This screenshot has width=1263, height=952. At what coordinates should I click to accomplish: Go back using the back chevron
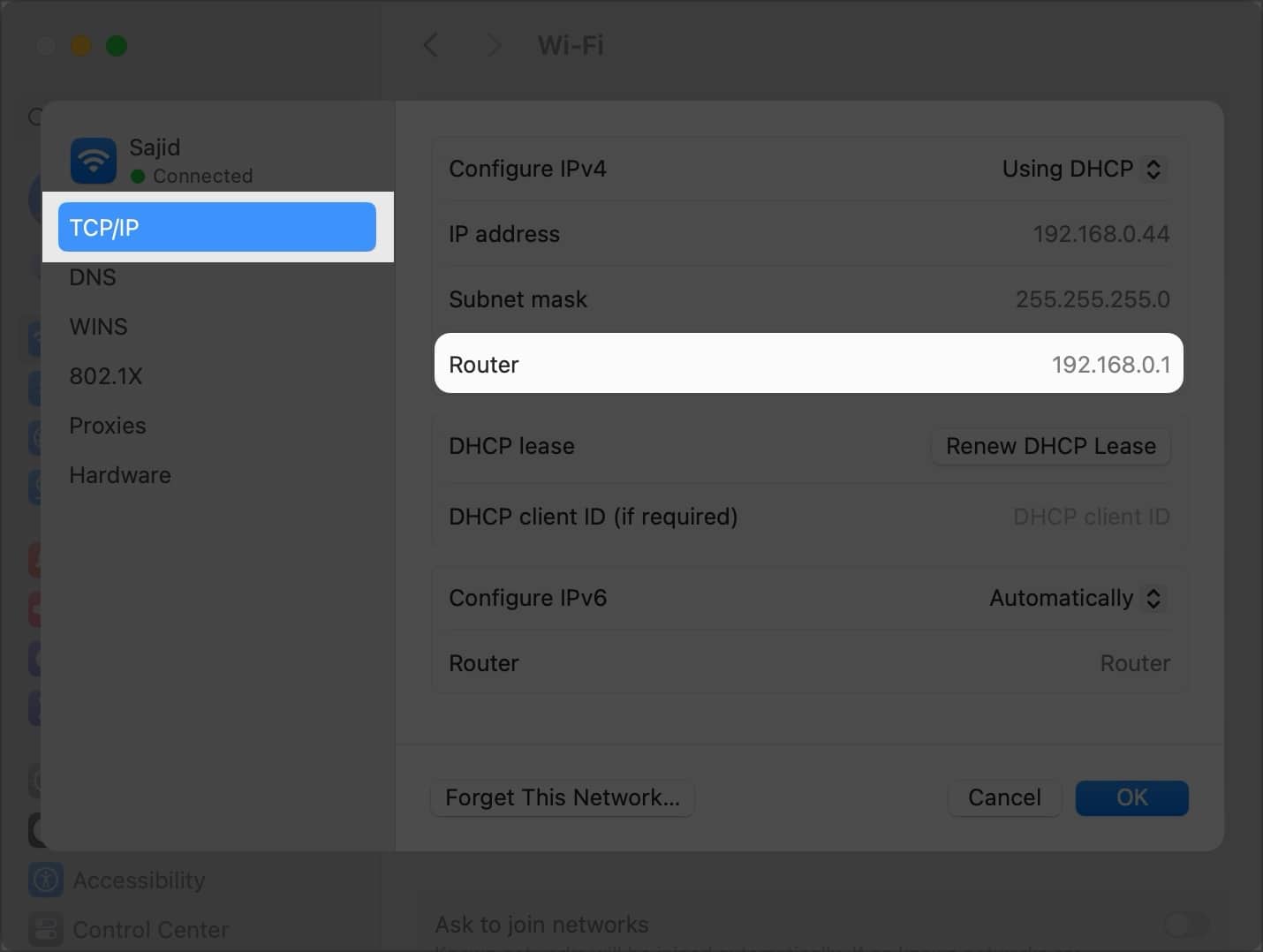[x=430, y=45]
